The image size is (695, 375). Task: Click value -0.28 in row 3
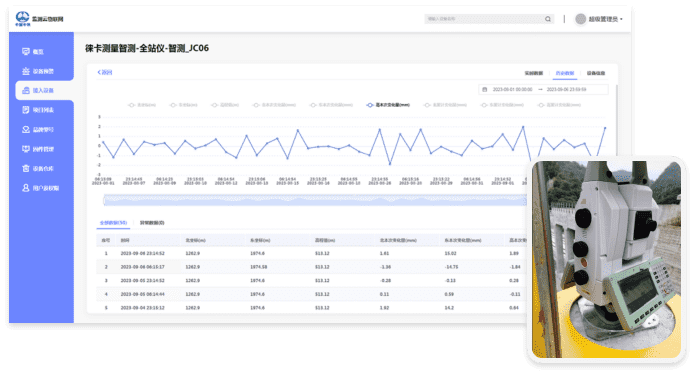coord(385,281)
